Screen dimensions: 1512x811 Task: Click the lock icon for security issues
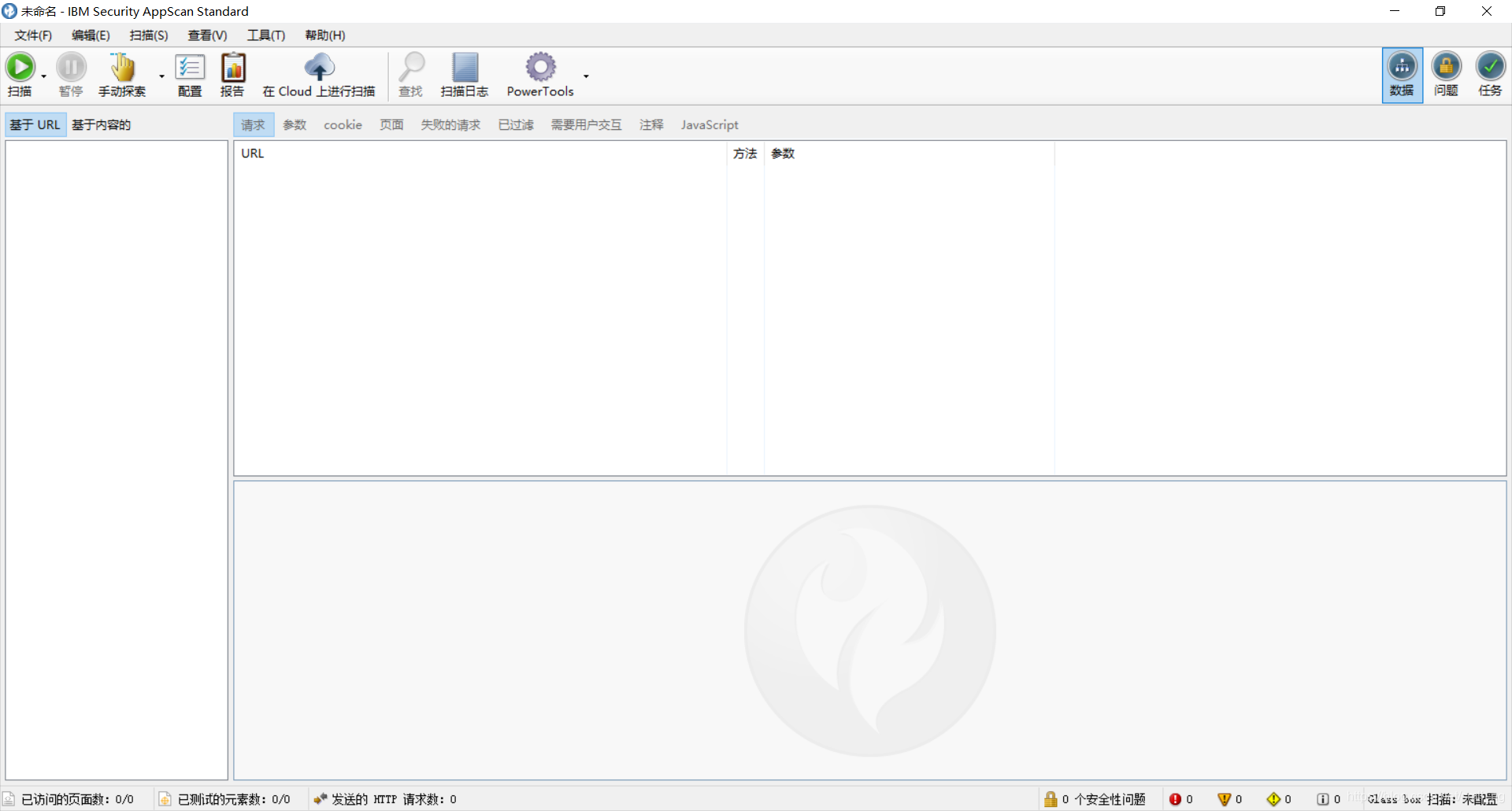(x=1051, y=799)
